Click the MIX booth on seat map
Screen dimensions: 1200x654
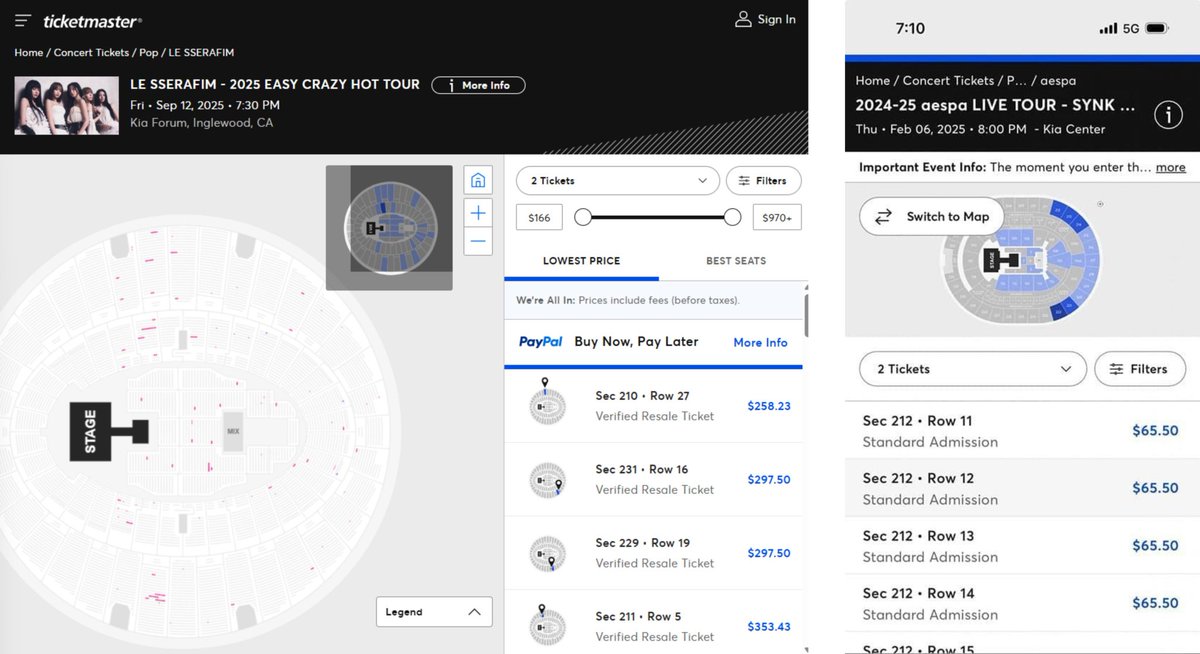(233, 431)
